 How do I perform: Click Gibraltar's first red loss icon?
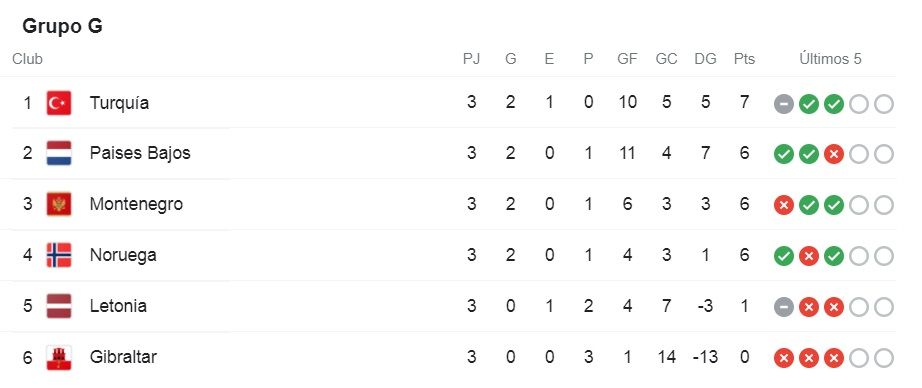pyautogui.click(x=783, y=358)
